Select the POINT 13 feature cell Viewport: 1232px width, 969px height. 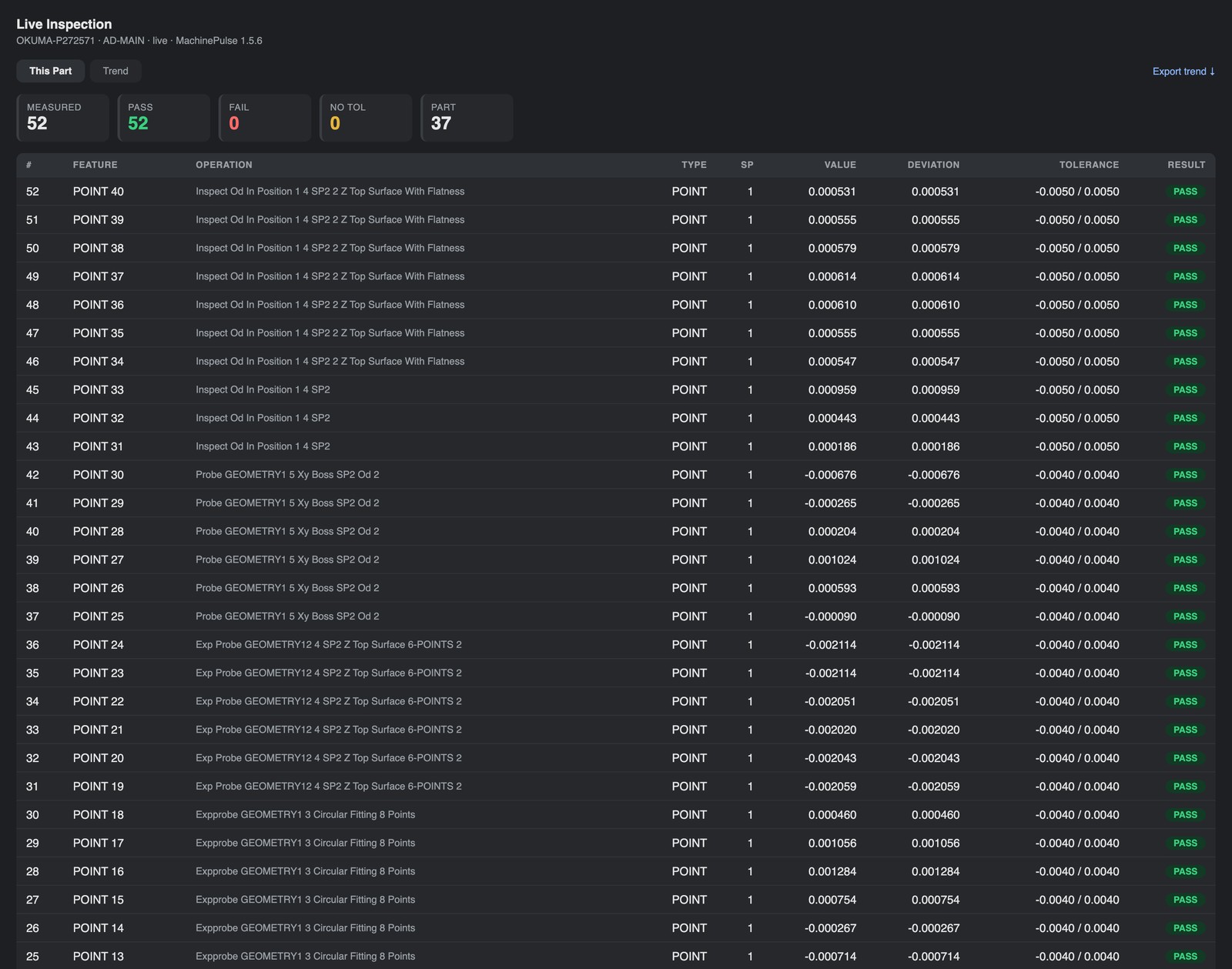[x=99, y=957]
